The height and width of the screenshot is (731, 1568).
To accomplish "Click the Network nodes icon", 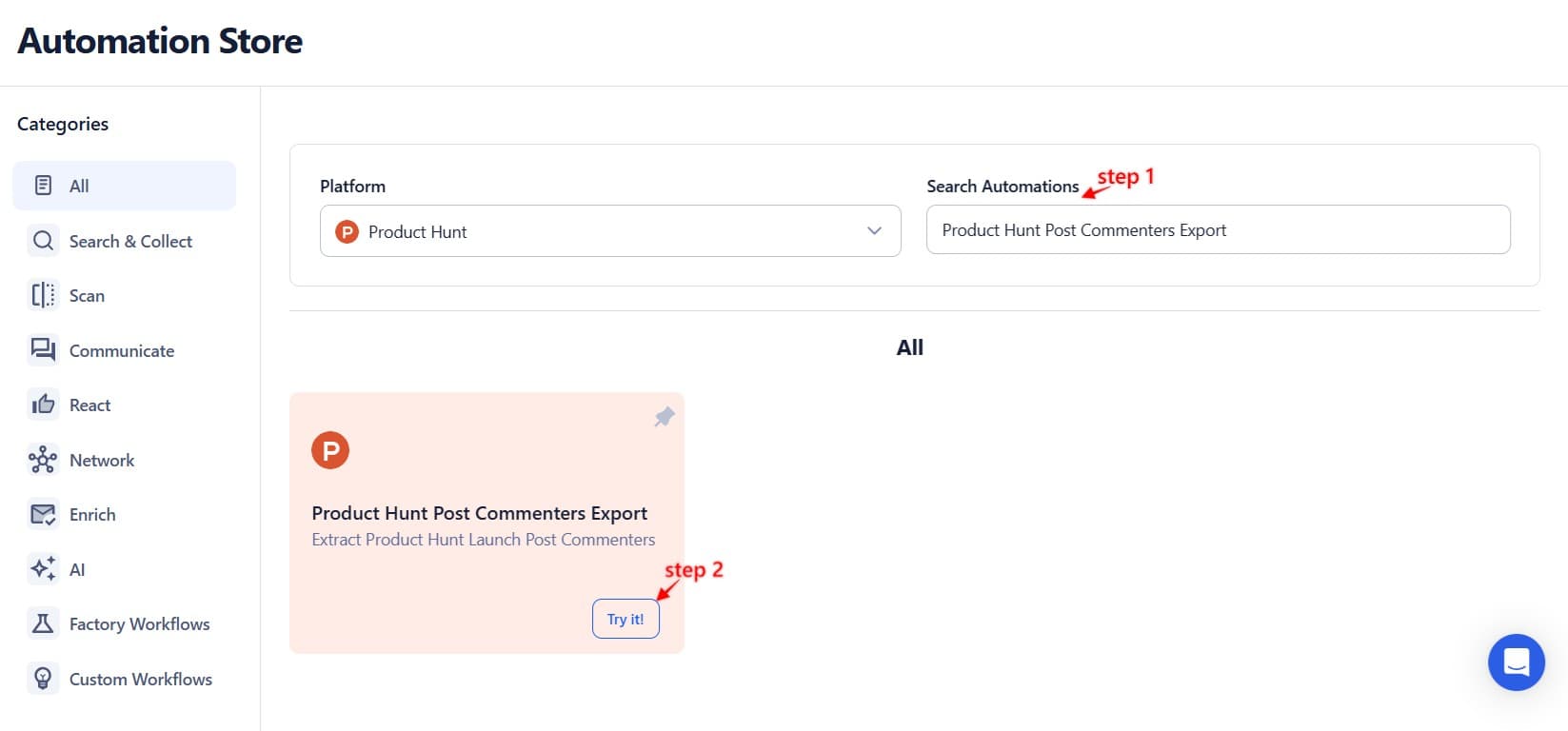I will click(x=43, y=460).
